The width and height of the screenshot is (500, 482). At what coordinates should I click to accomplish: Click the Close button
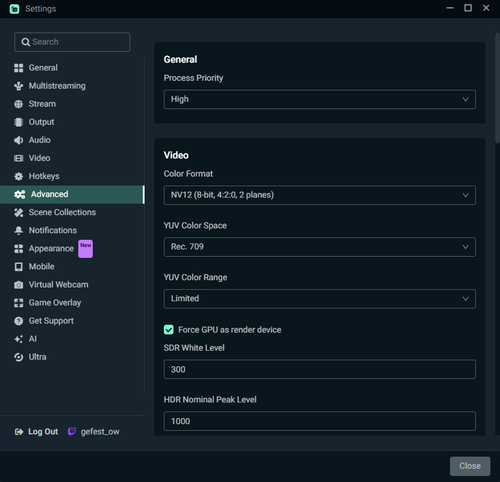470,466
